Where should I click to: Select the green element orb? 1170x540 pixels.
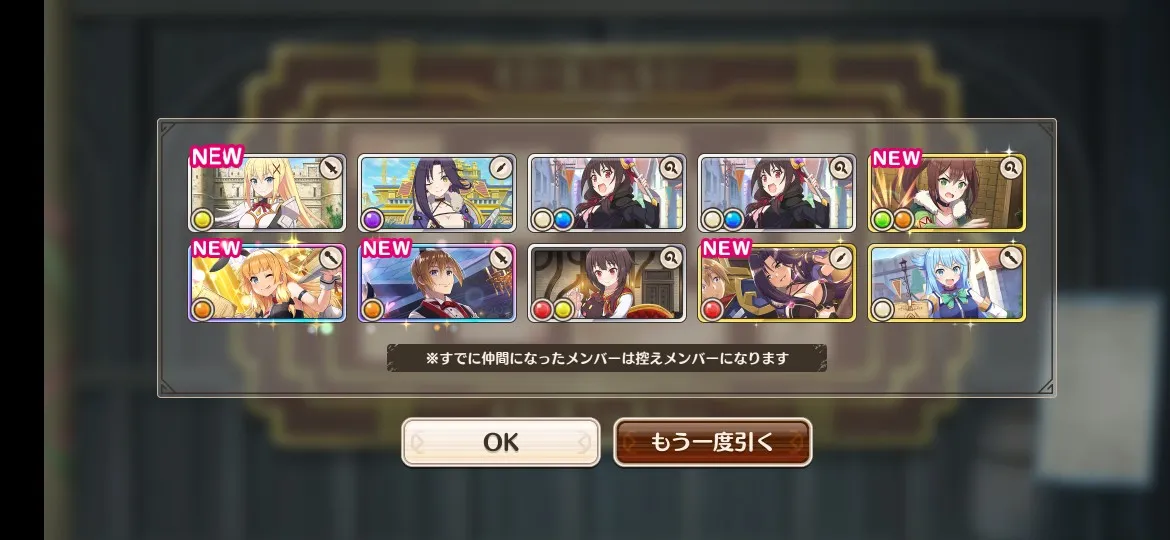coord(883,219)
